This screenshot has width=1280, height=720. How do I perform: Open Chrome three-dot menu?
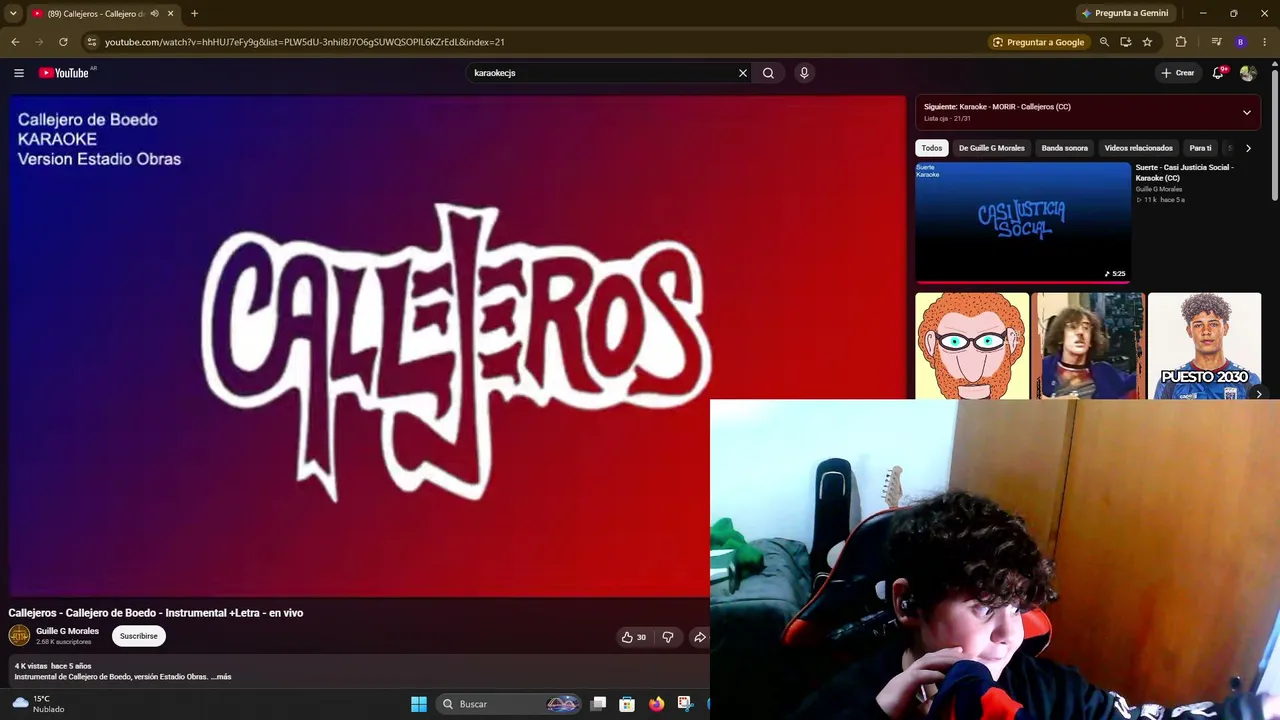[x=1265, y=42]
